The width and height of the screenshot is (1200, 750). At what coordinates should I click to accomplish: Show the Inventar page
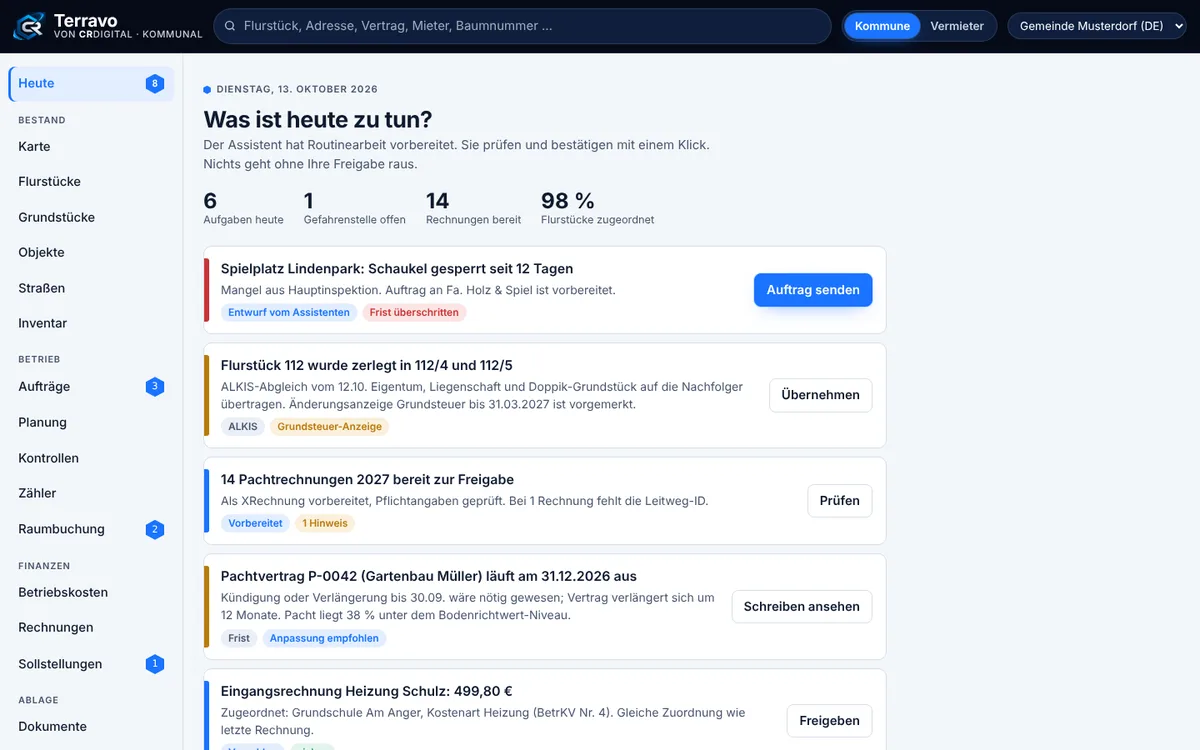point(91,323)
